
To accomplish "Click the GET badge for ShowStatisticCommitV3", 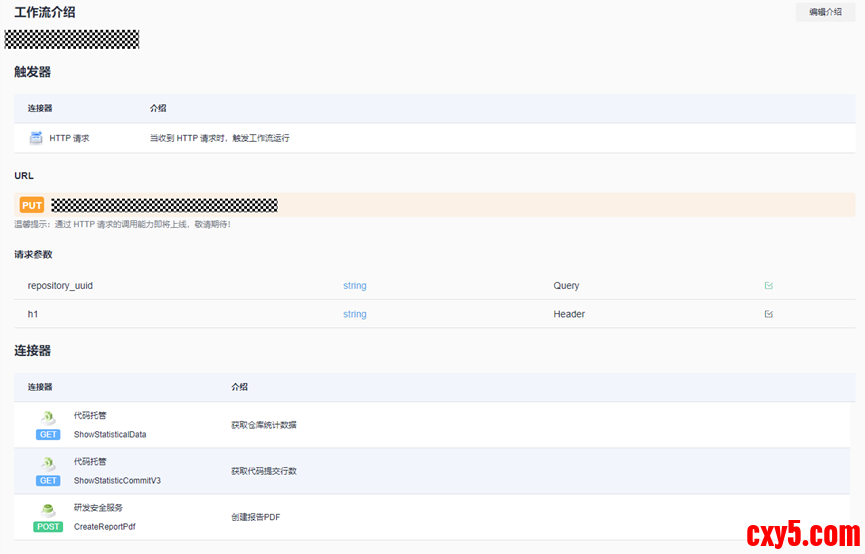I will (x=48, y=481).
